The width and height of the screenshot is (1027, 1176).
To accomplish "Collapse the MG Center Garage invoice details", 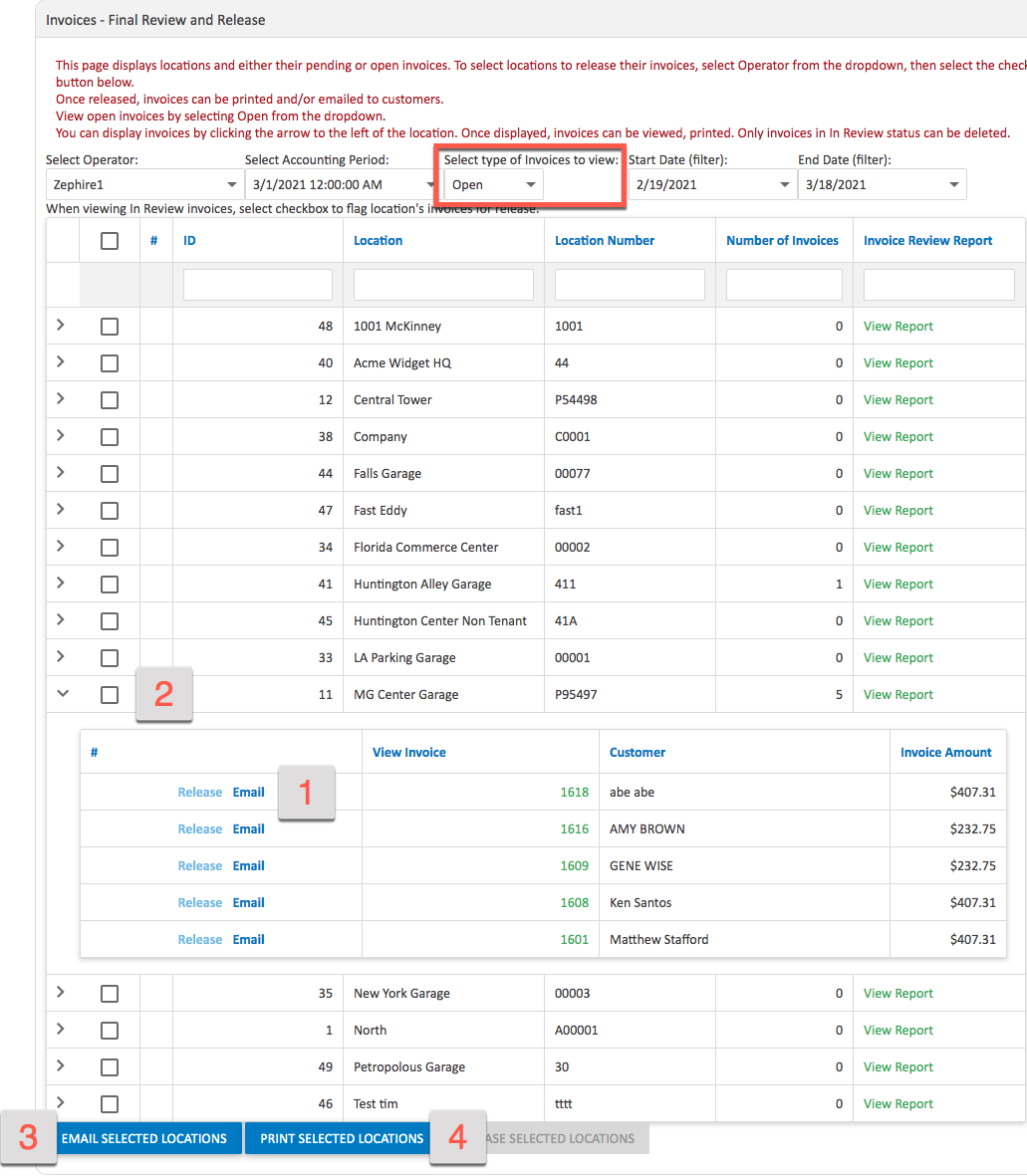I will 62,694.
